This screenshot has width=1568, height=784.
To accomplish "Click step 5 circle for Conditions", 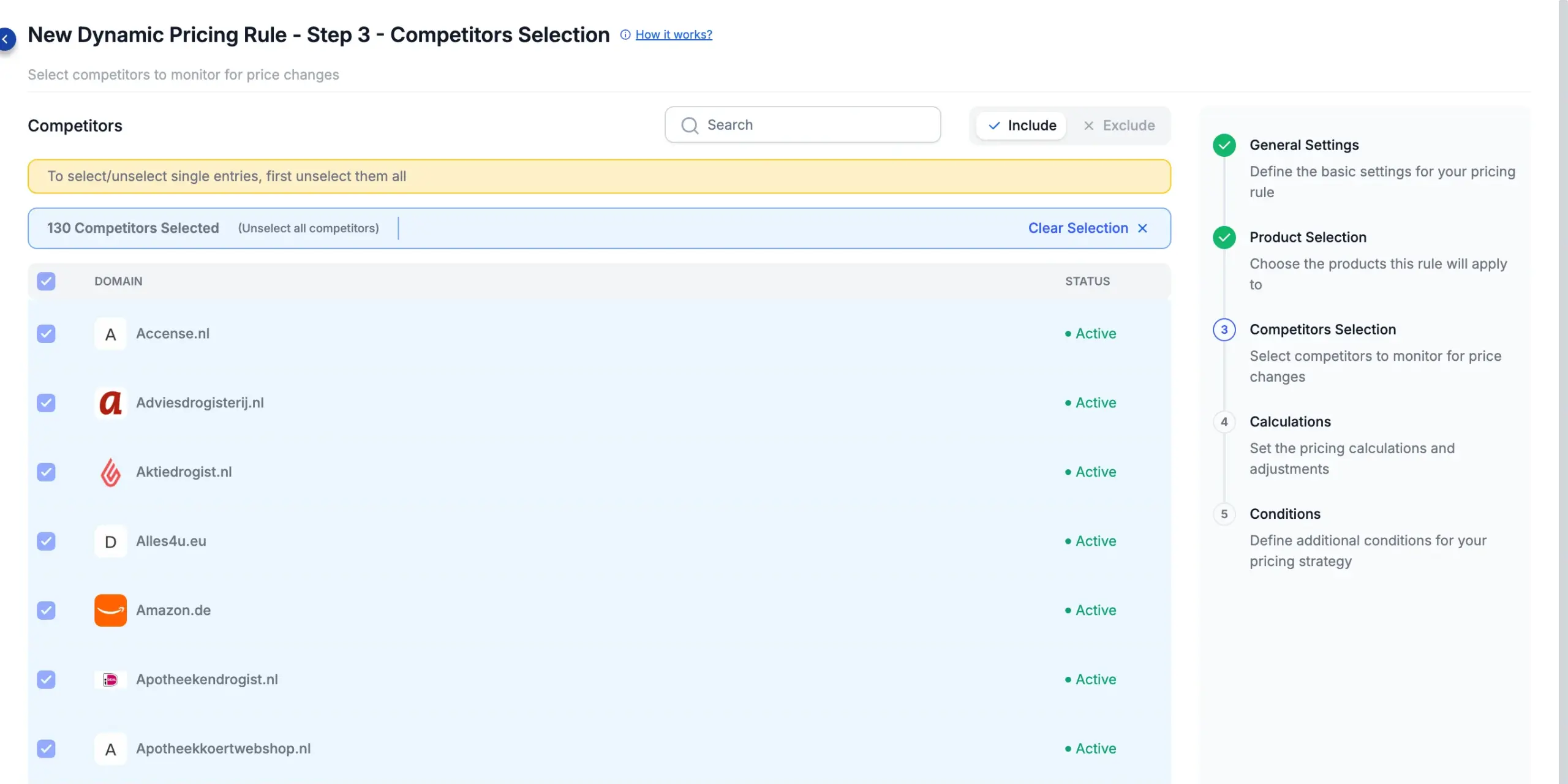I will point(1224,514).
